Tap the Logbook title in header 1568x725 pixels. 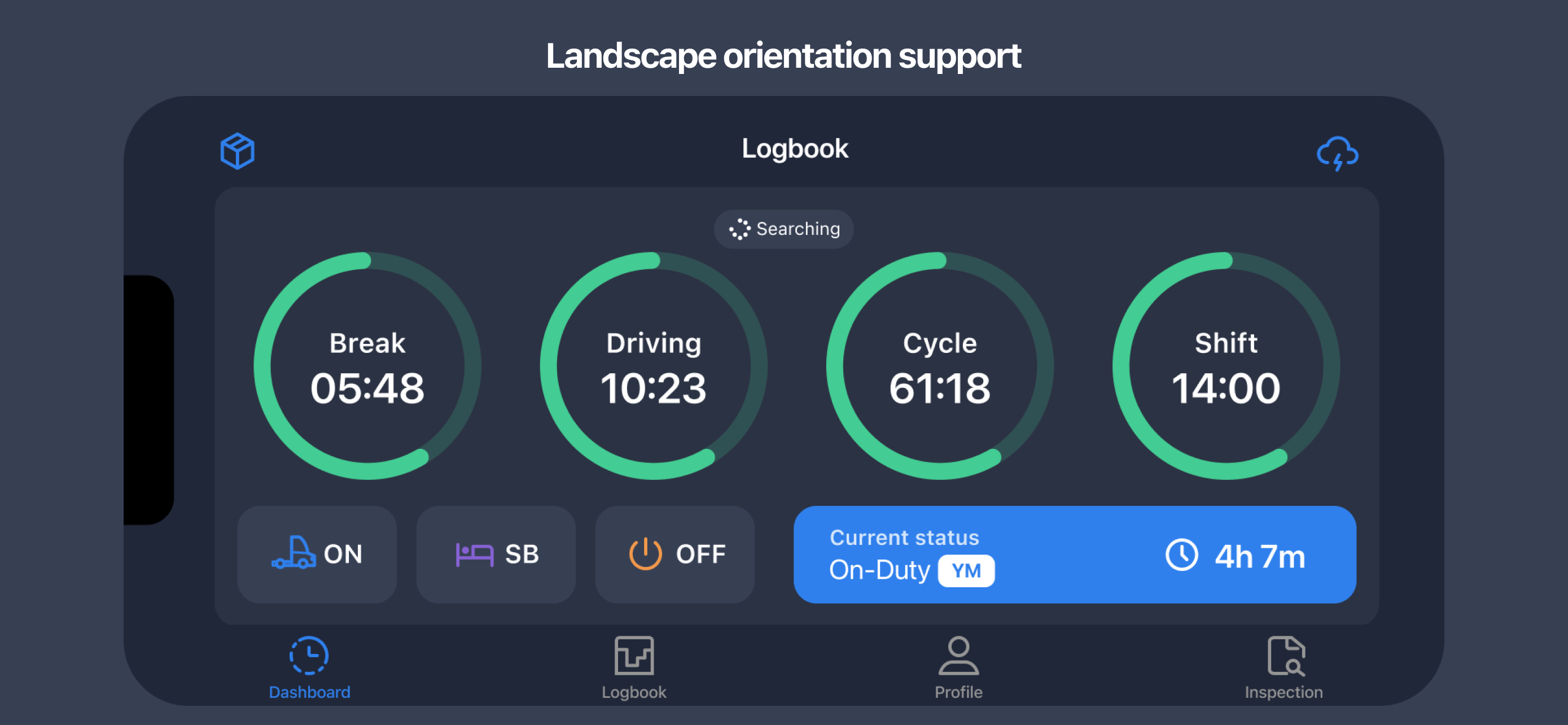[794, 149]
